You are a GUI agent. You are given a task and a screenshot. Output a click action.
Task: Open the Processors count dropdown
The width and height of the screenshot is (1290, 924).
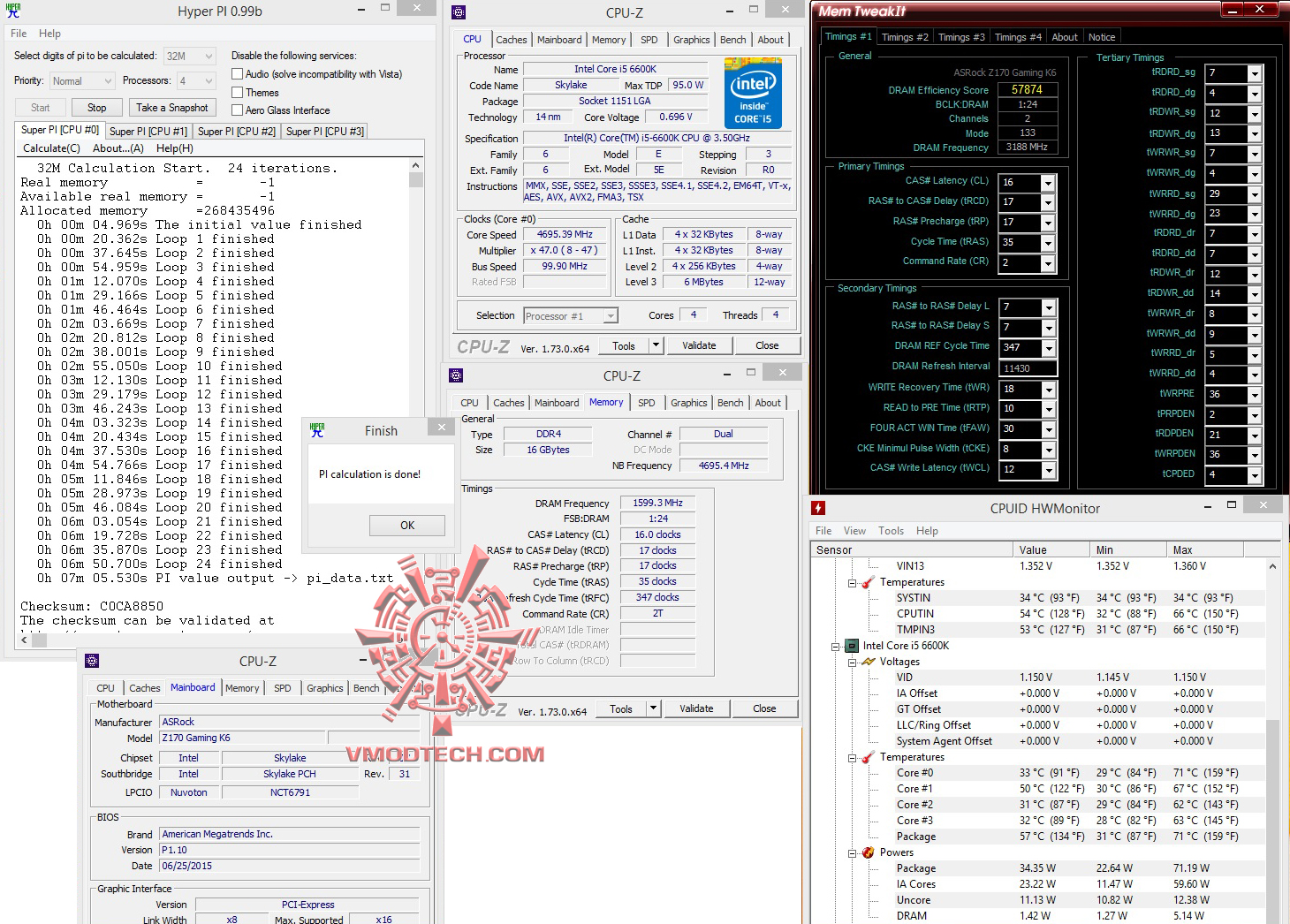point(196,81)
